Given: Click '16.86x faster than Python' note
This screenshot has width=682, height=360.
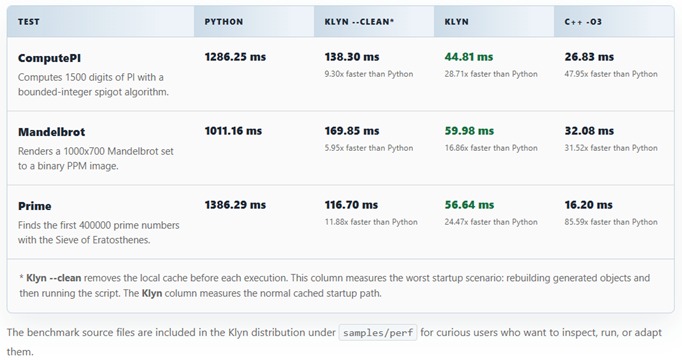Looking at the screenshot, I should (x=491, y=148).
